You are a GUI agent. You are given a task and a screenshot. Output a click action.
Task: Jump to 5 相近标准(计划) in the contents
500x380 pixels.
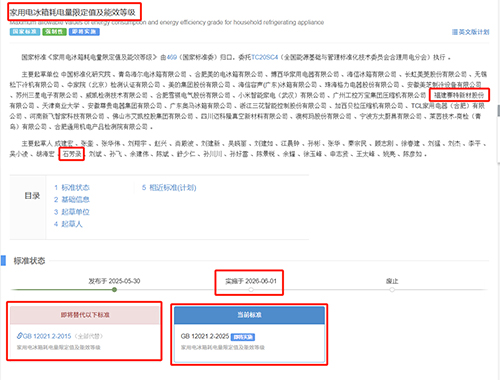(169, 188)
